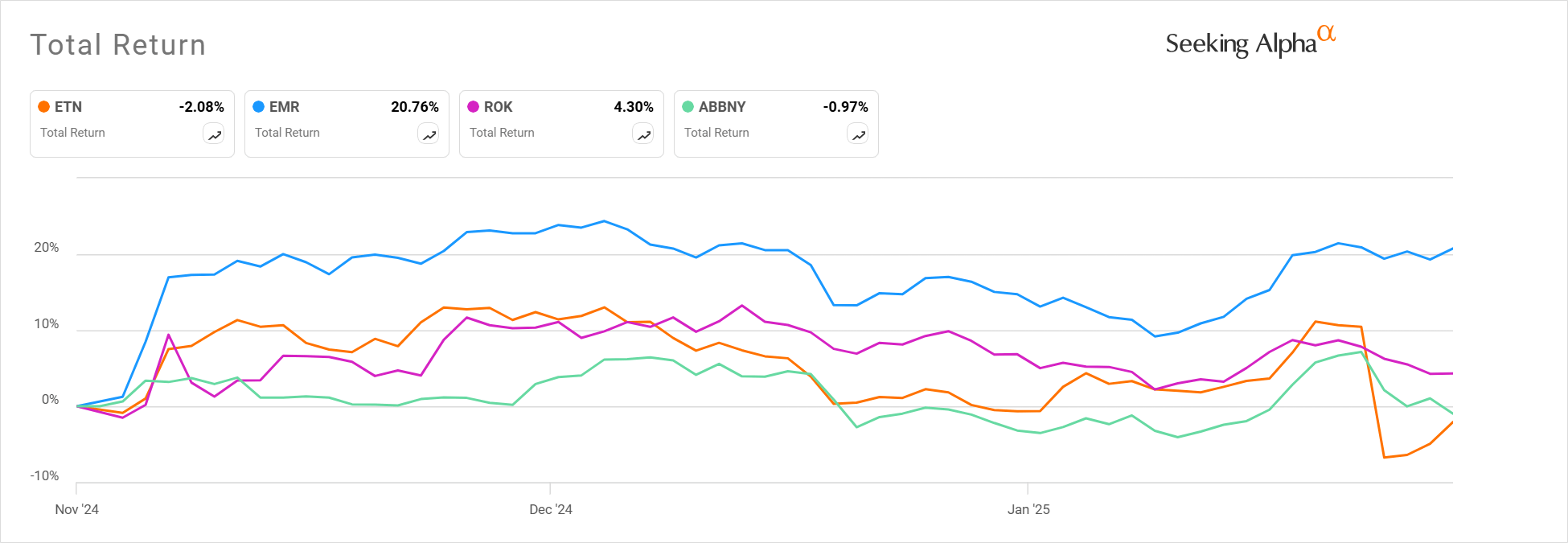The image size is (1568, 543).
Task: Click the Total Return page heading
Action: coord(117,45)
